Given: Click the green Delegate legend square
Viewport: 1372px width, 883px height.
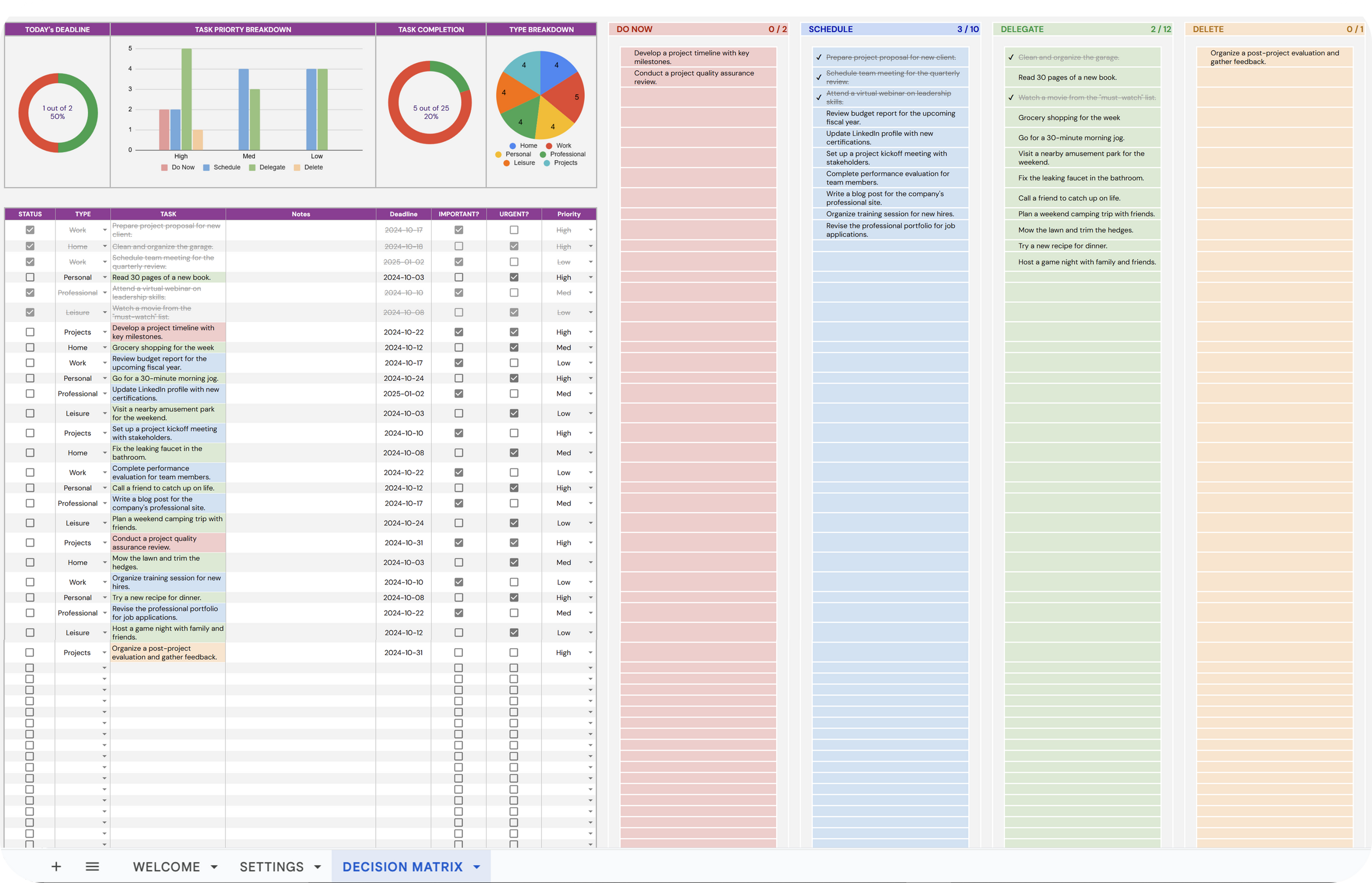Looking at the screenshot, I should [x=252, y=167].
